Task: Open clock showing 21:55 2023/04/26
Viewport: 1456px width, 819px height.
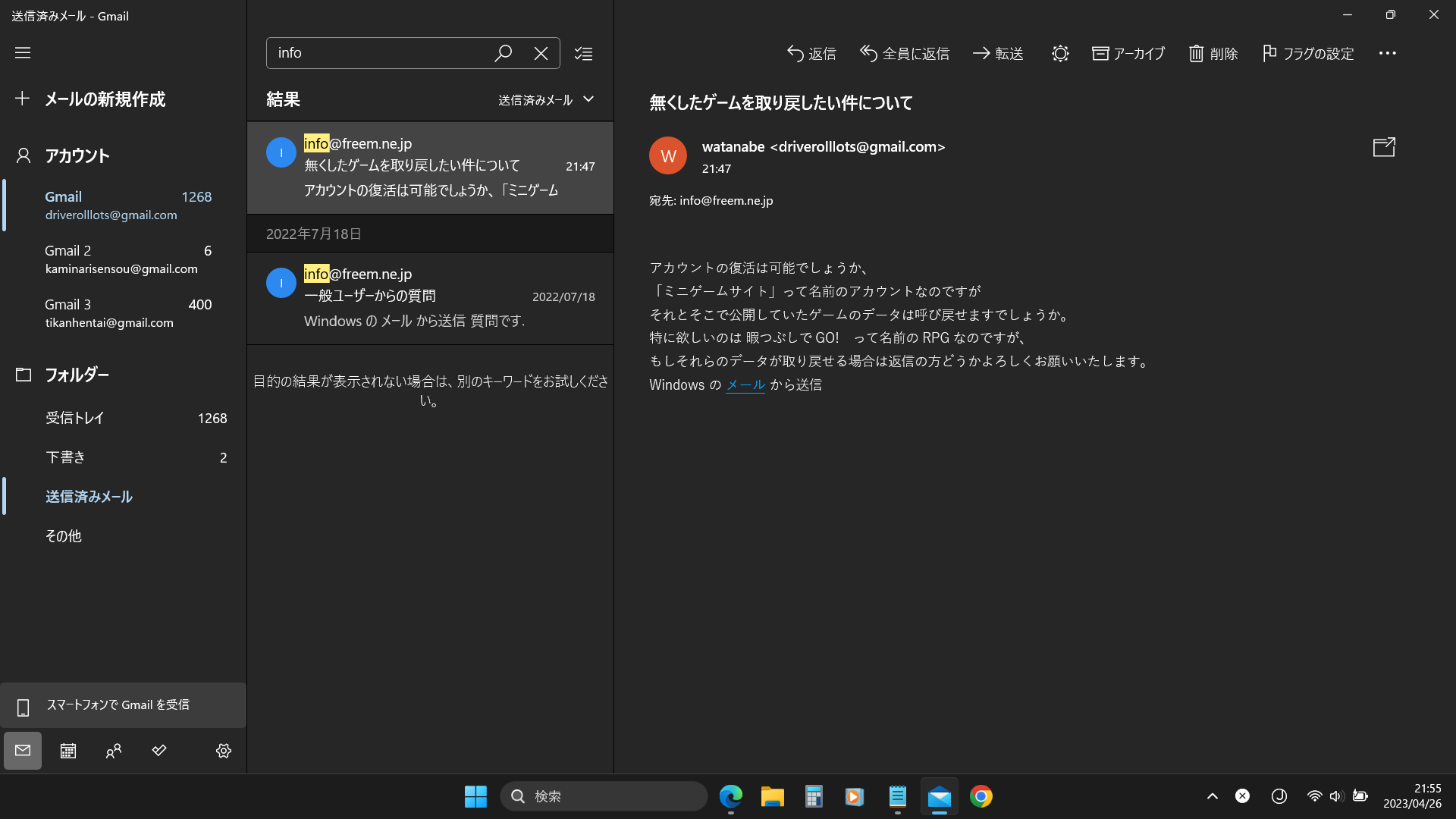Action: (x=1412, y=796)
